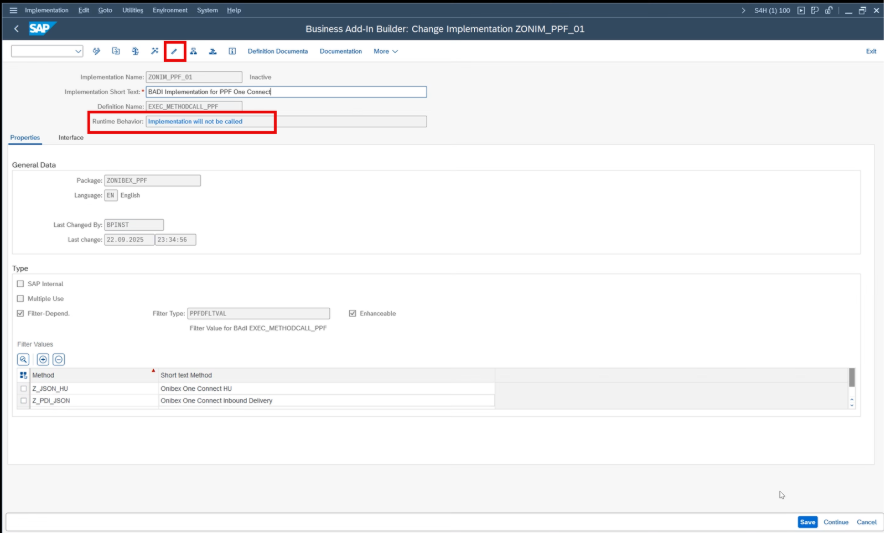Click the insert row plus icon
885x534 pixels.
(43, 359)
